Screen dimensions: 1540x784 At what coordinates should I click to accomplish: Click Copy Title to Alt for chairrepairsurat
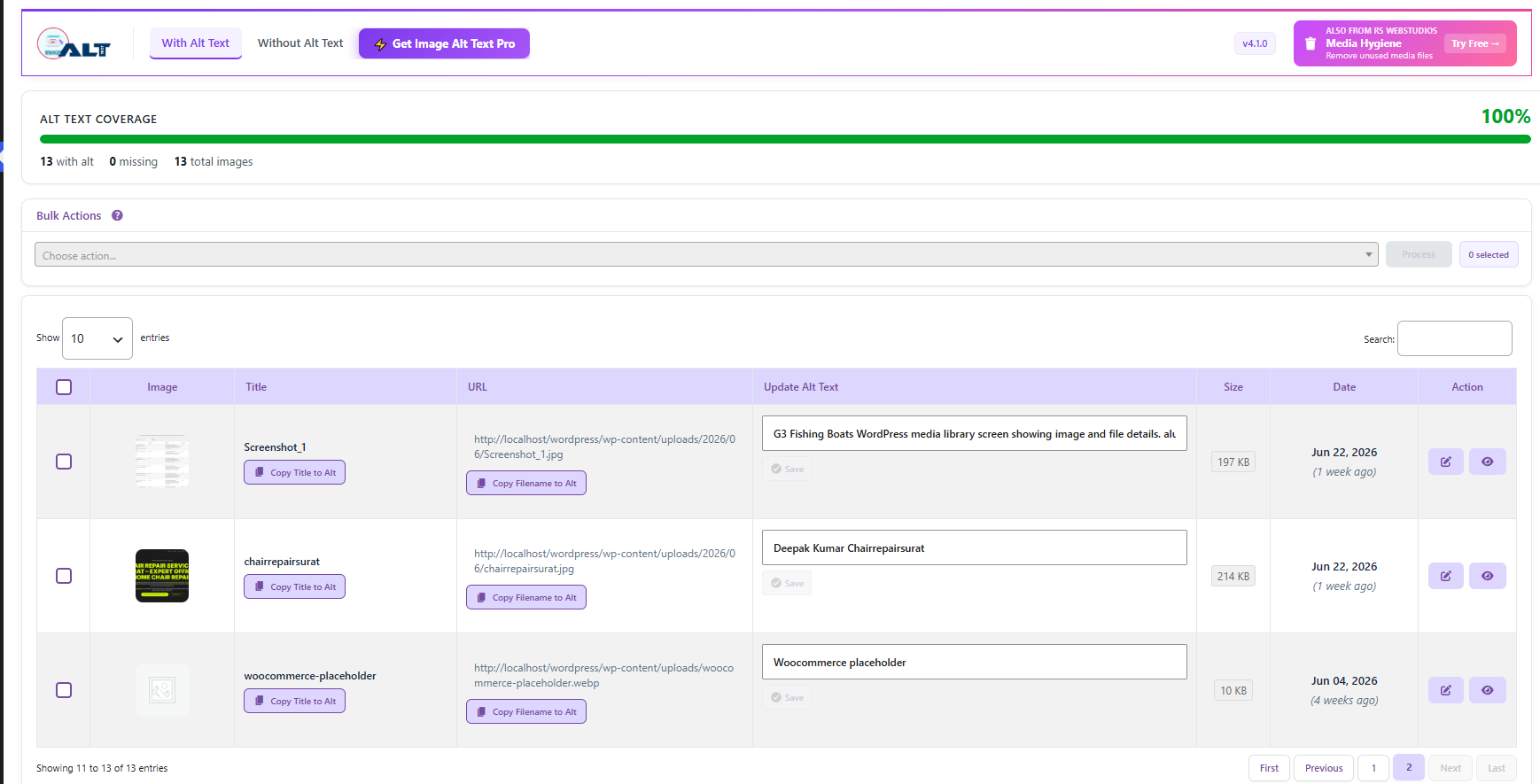click(x=295, y=586)
